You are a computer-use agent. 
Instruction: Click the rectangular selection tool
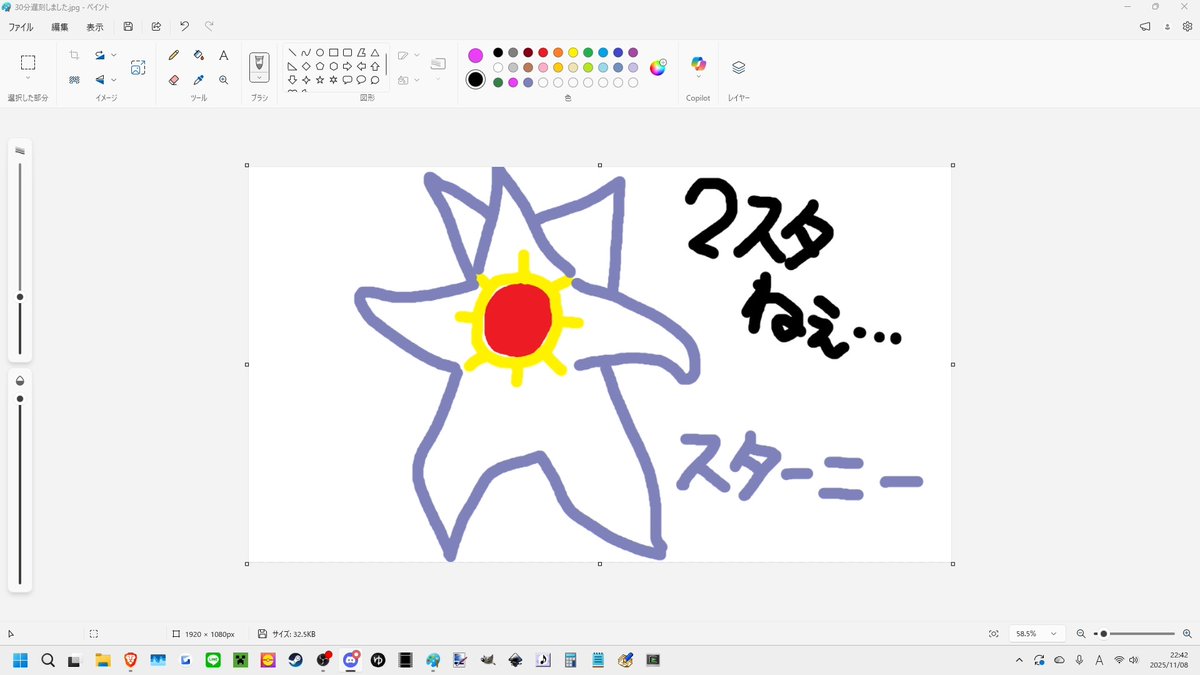pyautogui.click(x=28, y=63)
